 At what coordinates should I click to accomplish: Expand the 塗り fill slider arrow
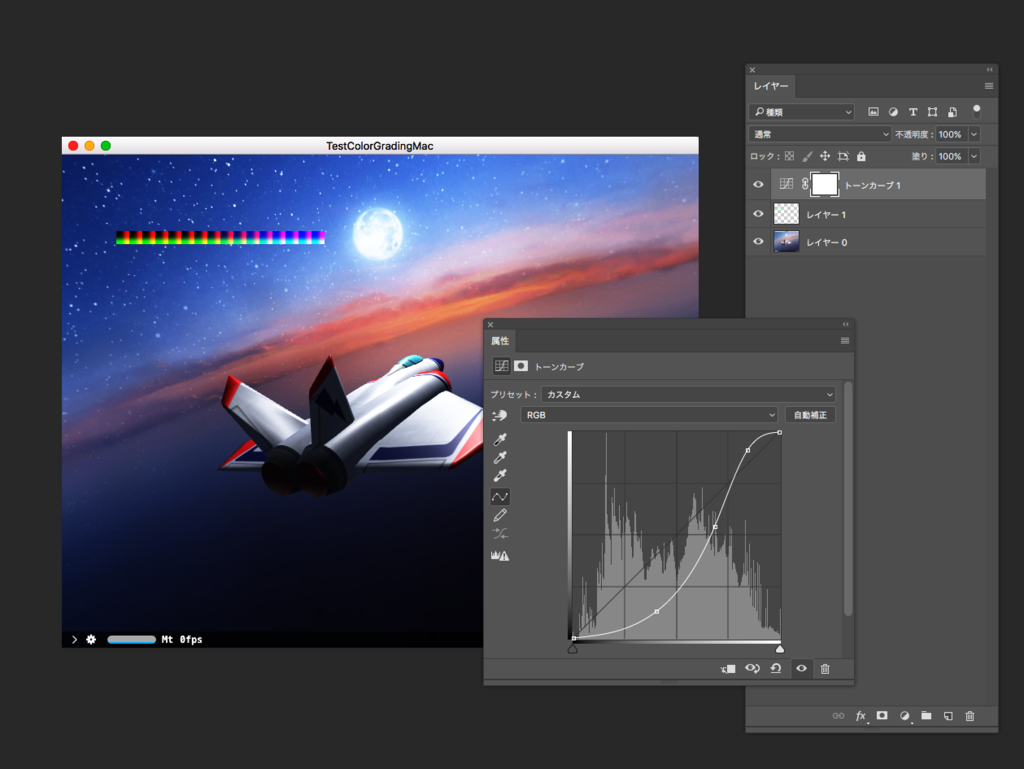[974, 156]
